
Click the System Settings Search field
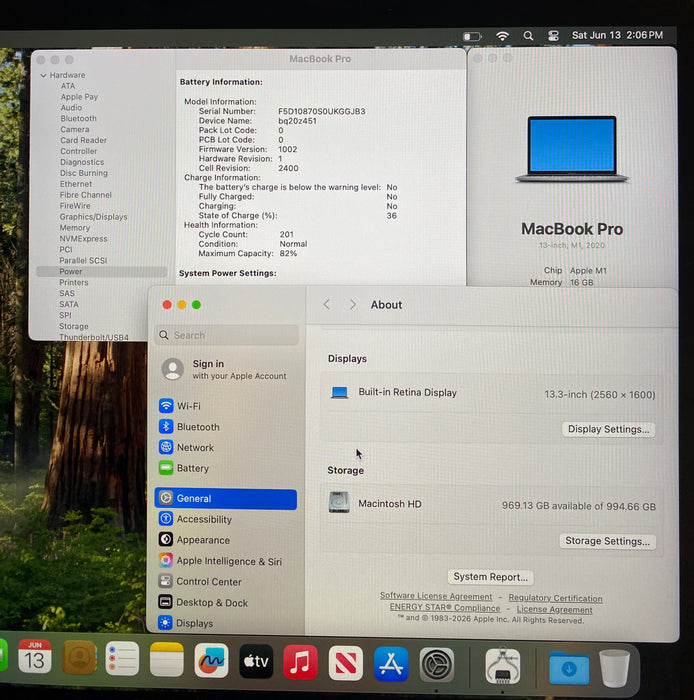pos(227,335)
